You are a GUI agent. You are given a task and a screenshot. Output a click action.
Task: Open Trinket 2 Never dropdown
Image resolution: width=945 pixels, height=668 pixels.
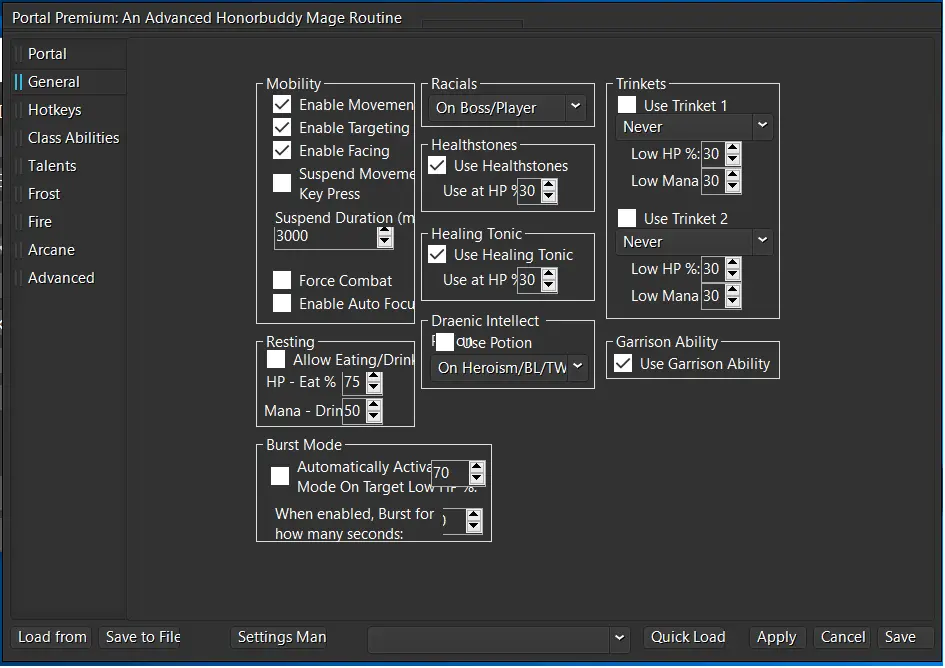click(x=694, y=242)
